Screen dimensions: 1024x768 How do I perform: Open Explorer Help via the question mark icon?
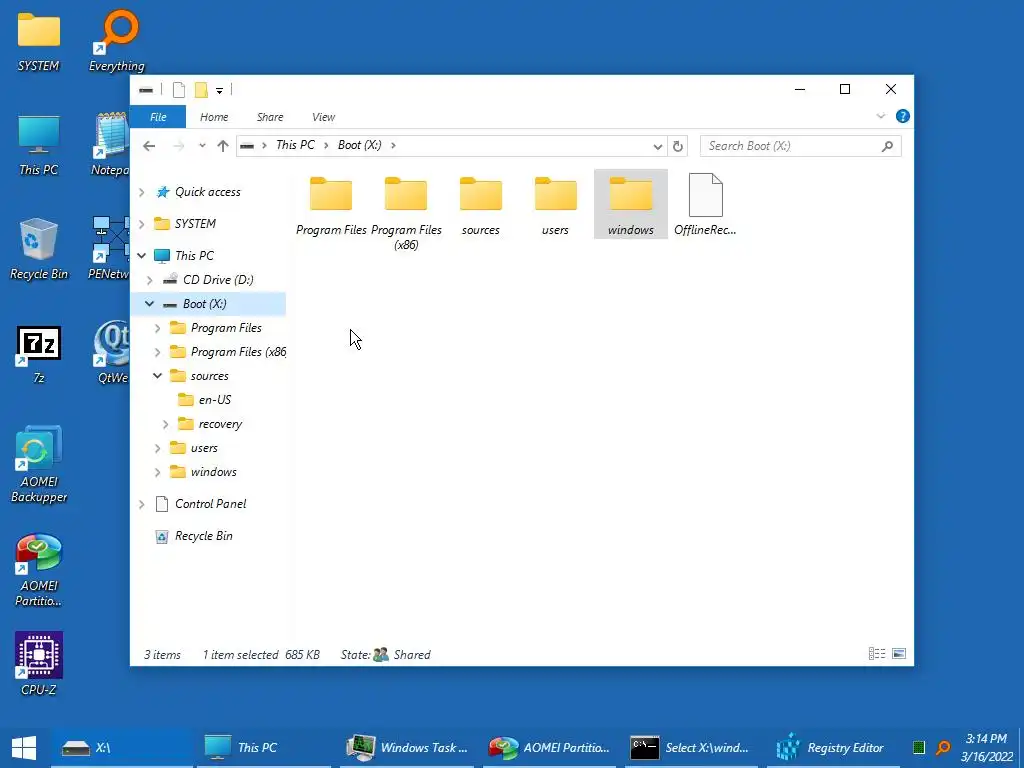pos(903,116)
